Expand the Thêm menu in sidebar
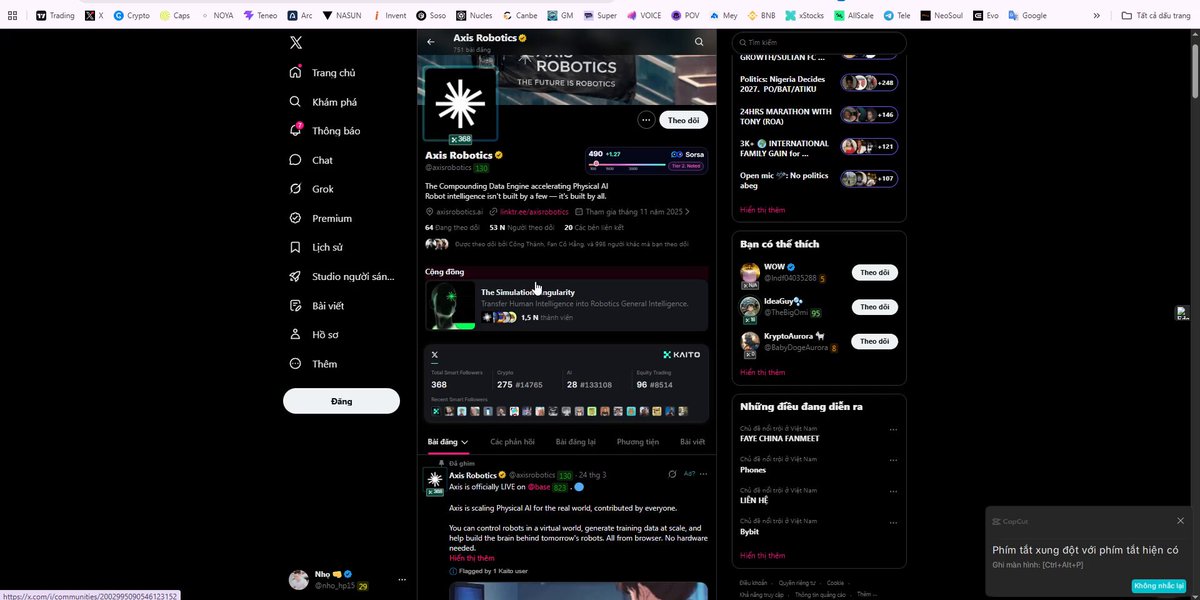This screenshot has width=1200, height=600. point(314,364)
